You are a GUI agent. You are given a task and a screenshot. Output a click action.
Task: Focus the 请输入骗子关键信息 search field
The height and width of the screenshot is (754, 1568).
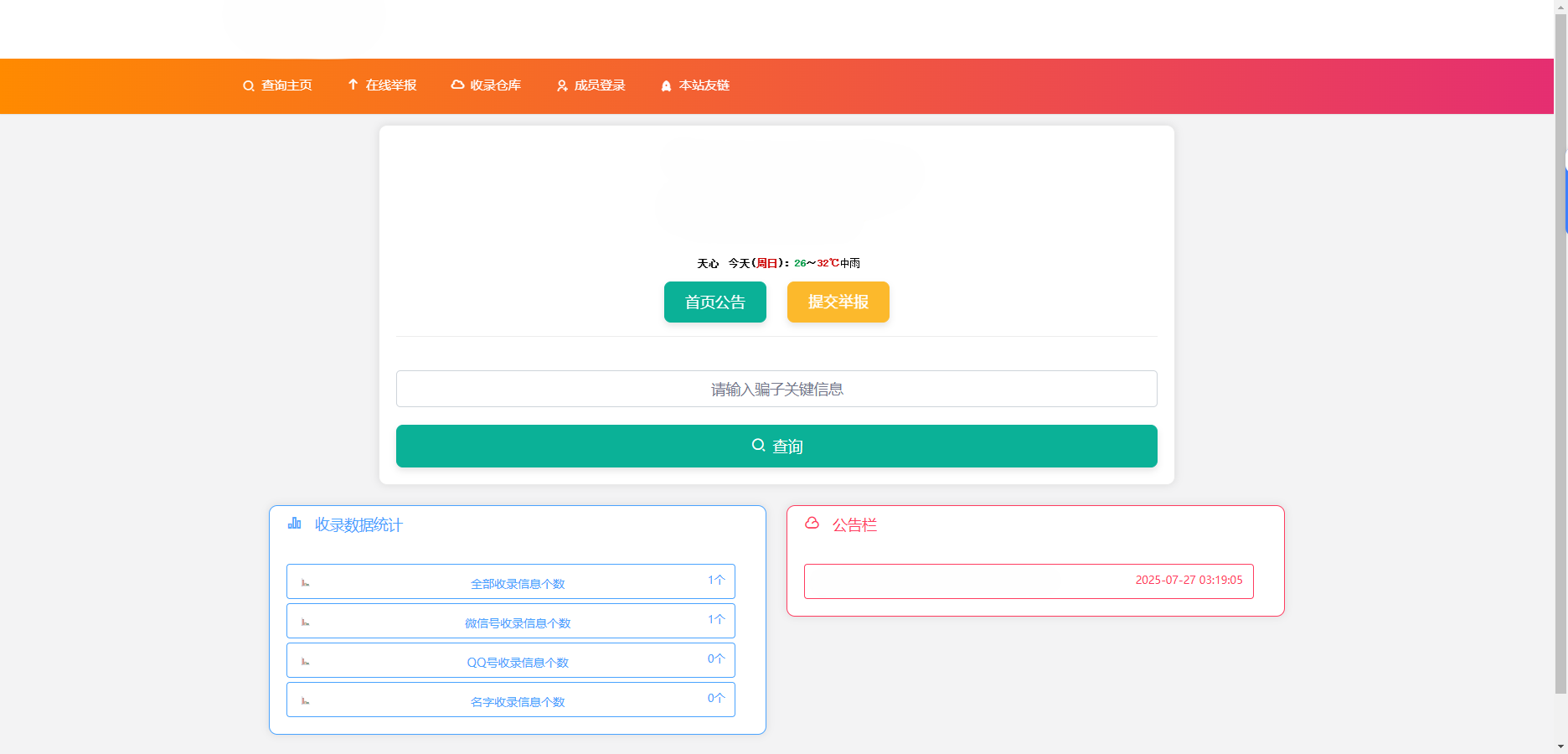click(x=776, y=389)
